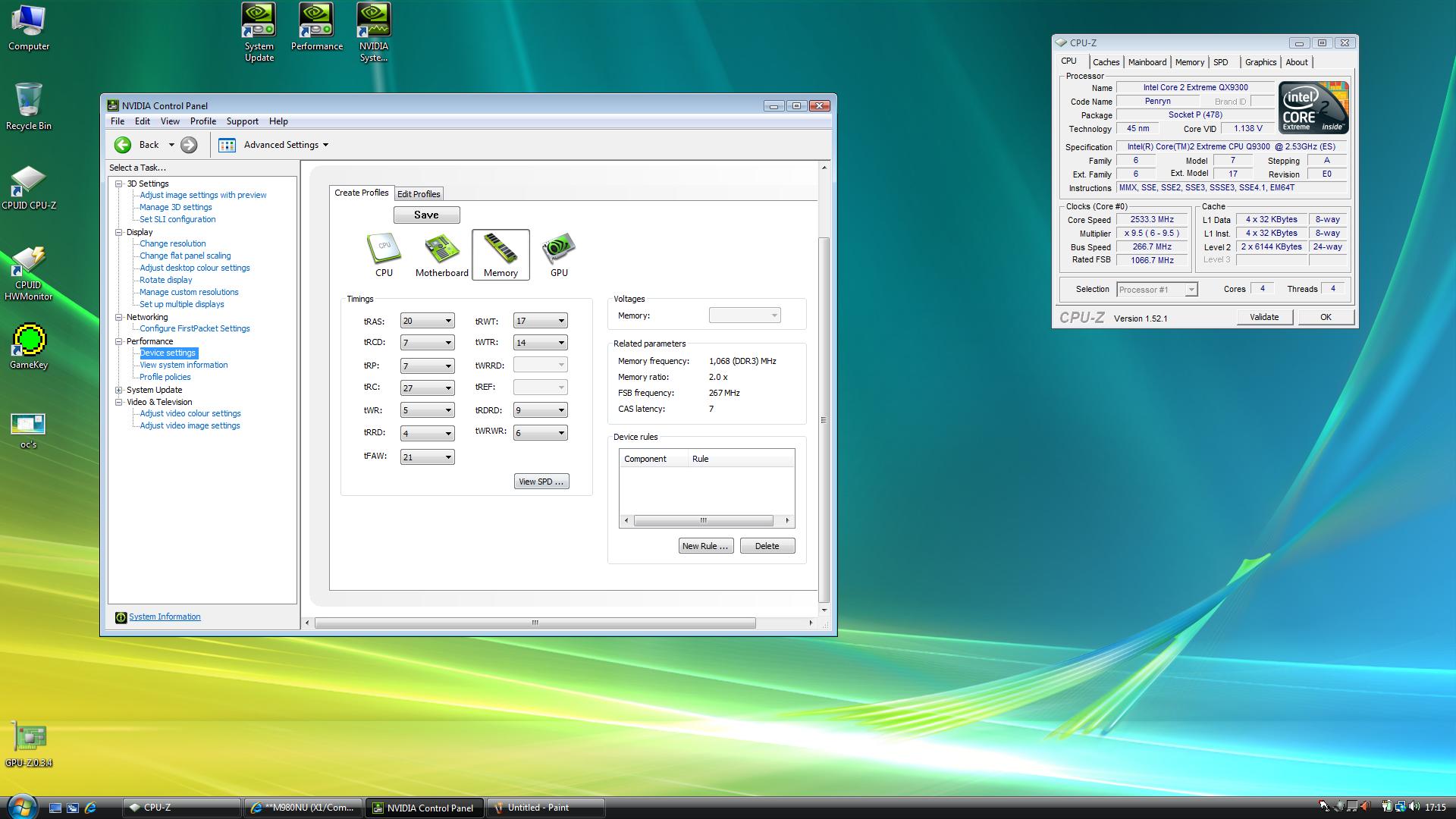
Task: Open the System Update desktop shortcut
Action: 259,32
